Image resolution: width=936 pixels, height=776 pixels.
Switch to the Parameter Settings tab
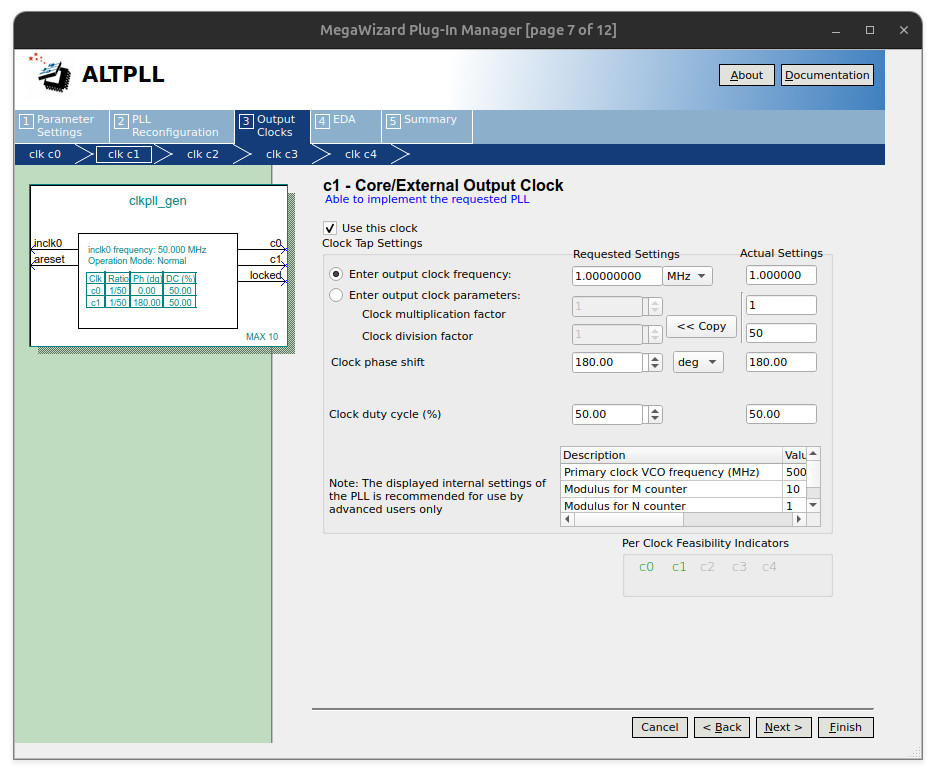(x=62, y=126)
